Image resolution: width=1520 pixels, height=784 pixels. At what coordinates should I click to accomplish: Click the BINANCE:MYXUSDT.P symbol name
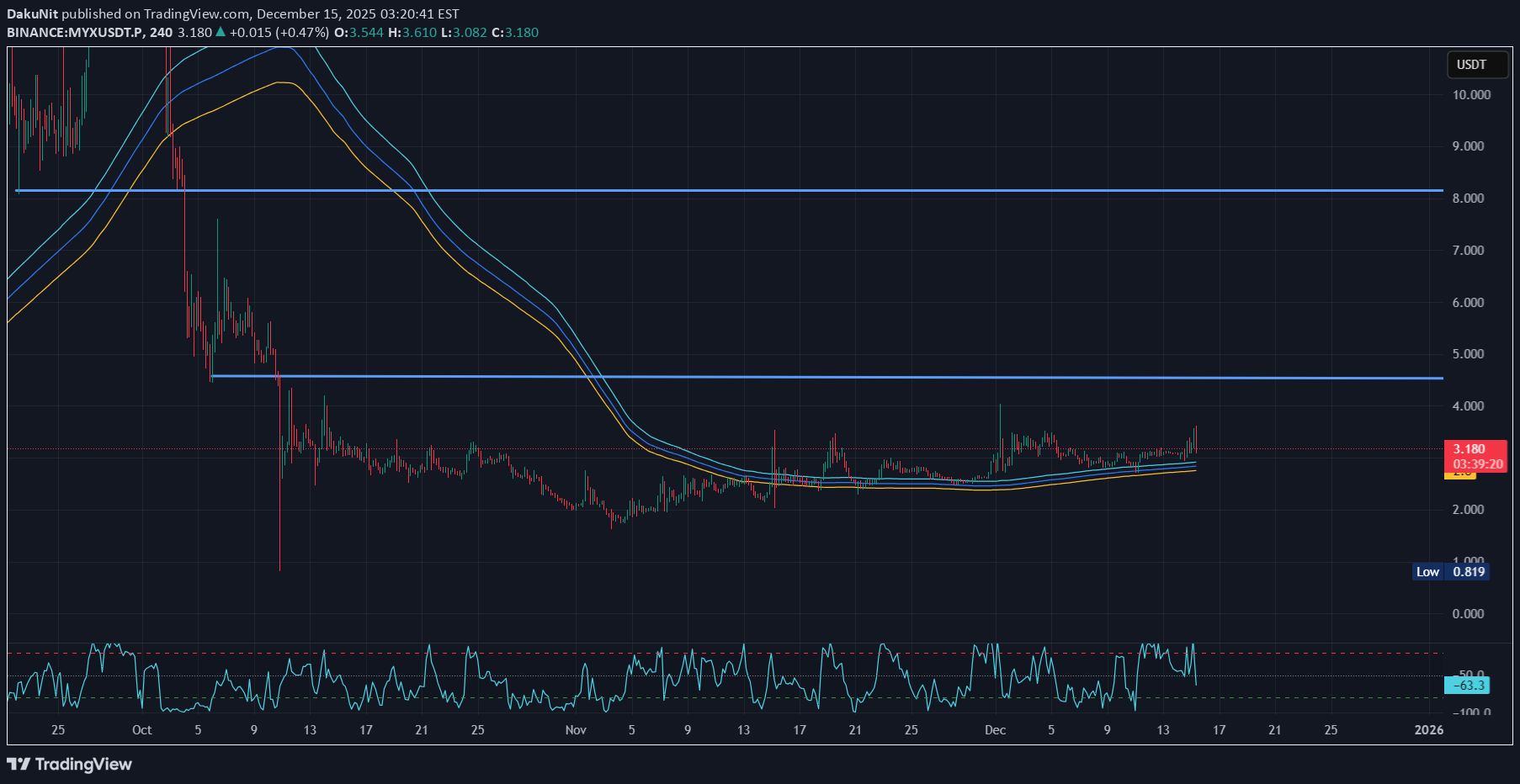(75, 33)
